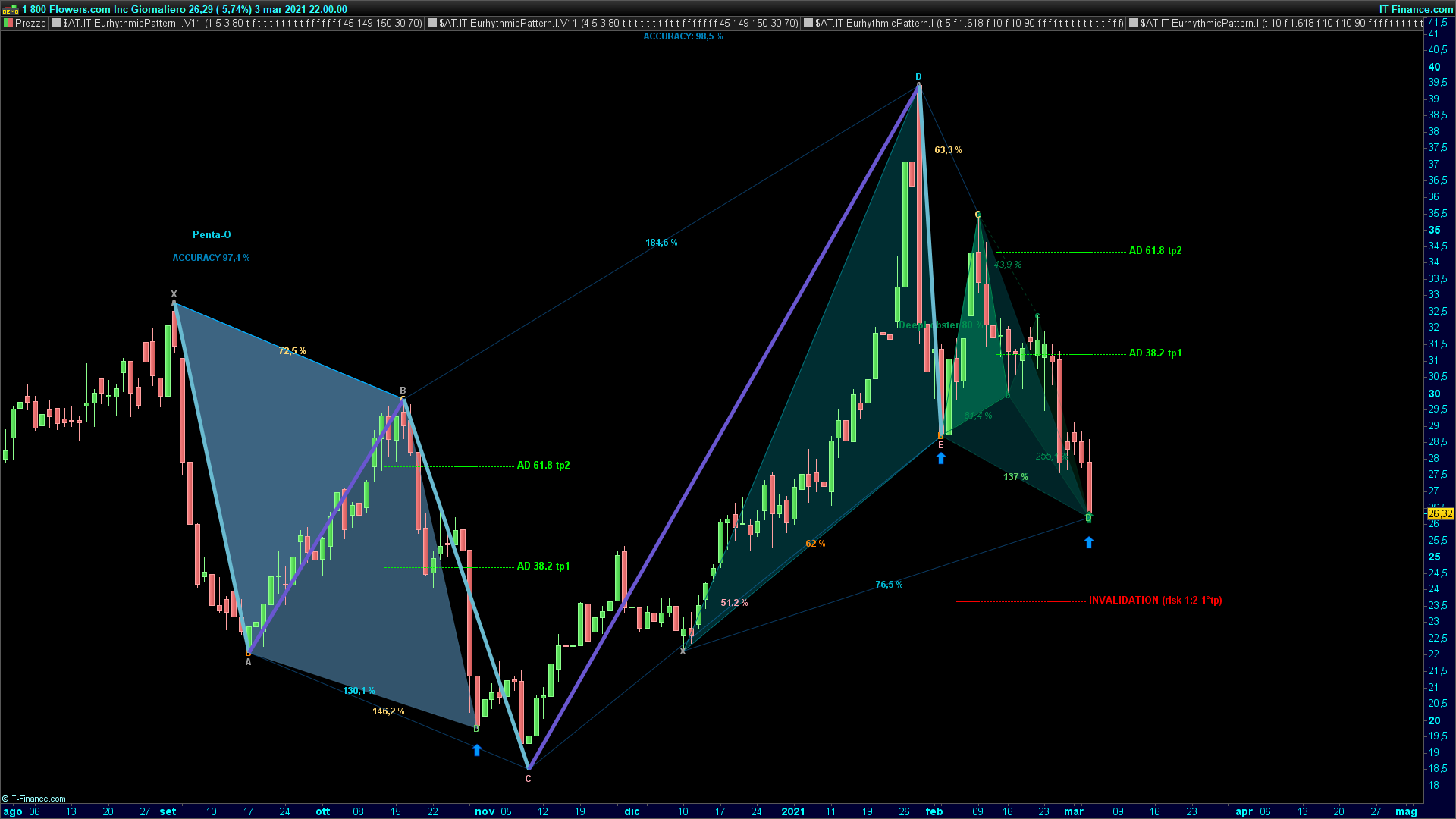1456x819 pixels.
Task: Click the blue arrow beneath point E
Action: (941, 458)
